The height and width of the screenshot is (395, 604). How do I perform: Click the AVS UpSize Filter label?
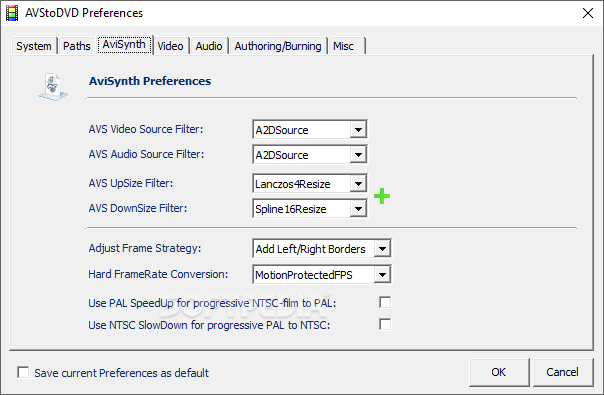click(x=131, y=183)
